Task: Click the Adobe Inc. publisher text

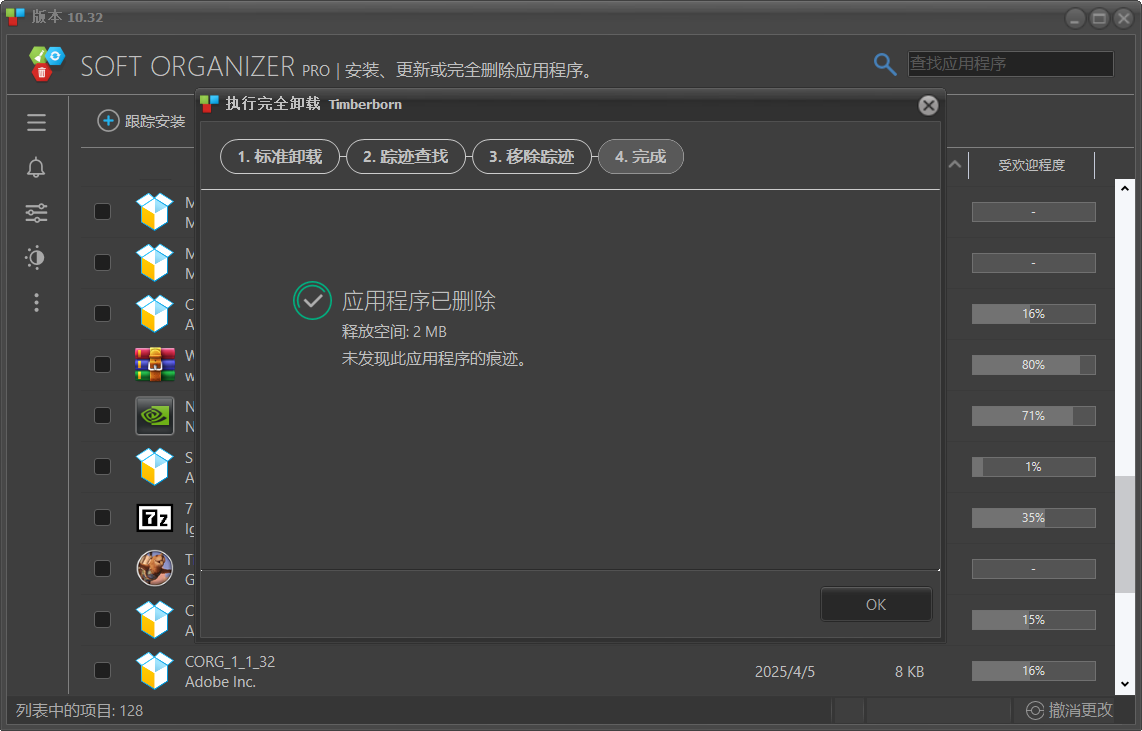Action: point(220,682)
